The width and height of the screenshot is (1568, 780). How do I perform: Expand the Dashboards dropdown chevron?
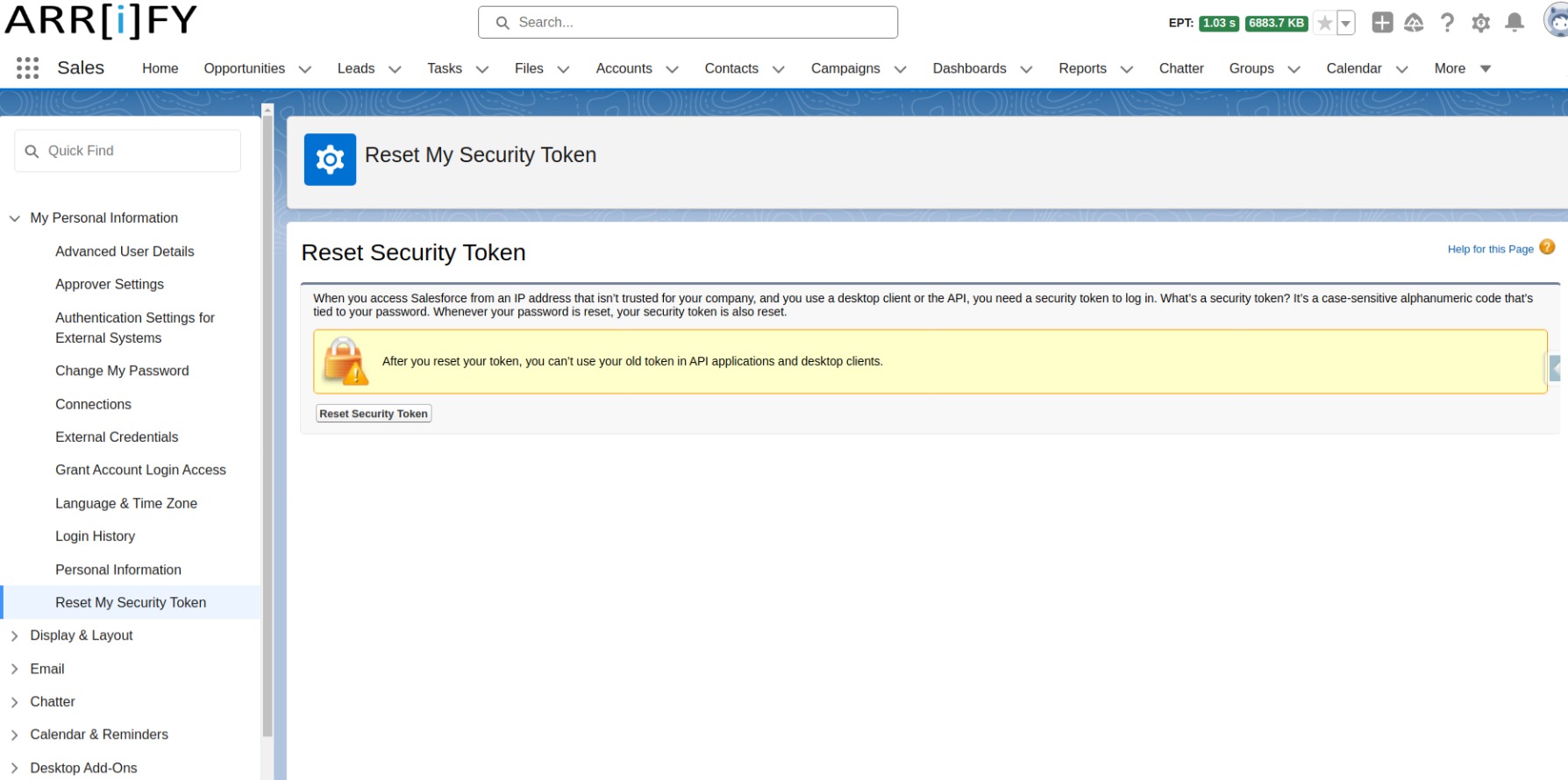[1026, 69]
